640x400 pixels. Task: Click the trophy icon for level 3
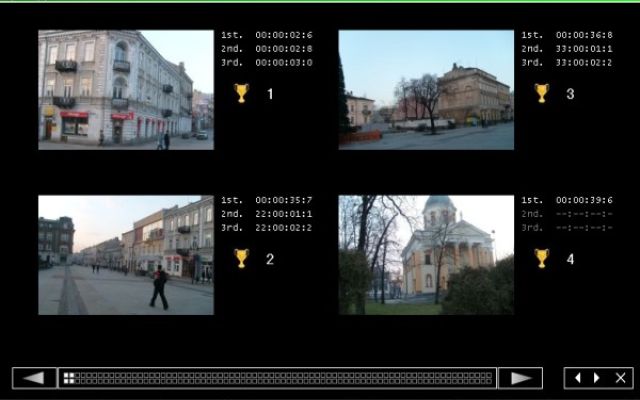[x=541, y=93]
